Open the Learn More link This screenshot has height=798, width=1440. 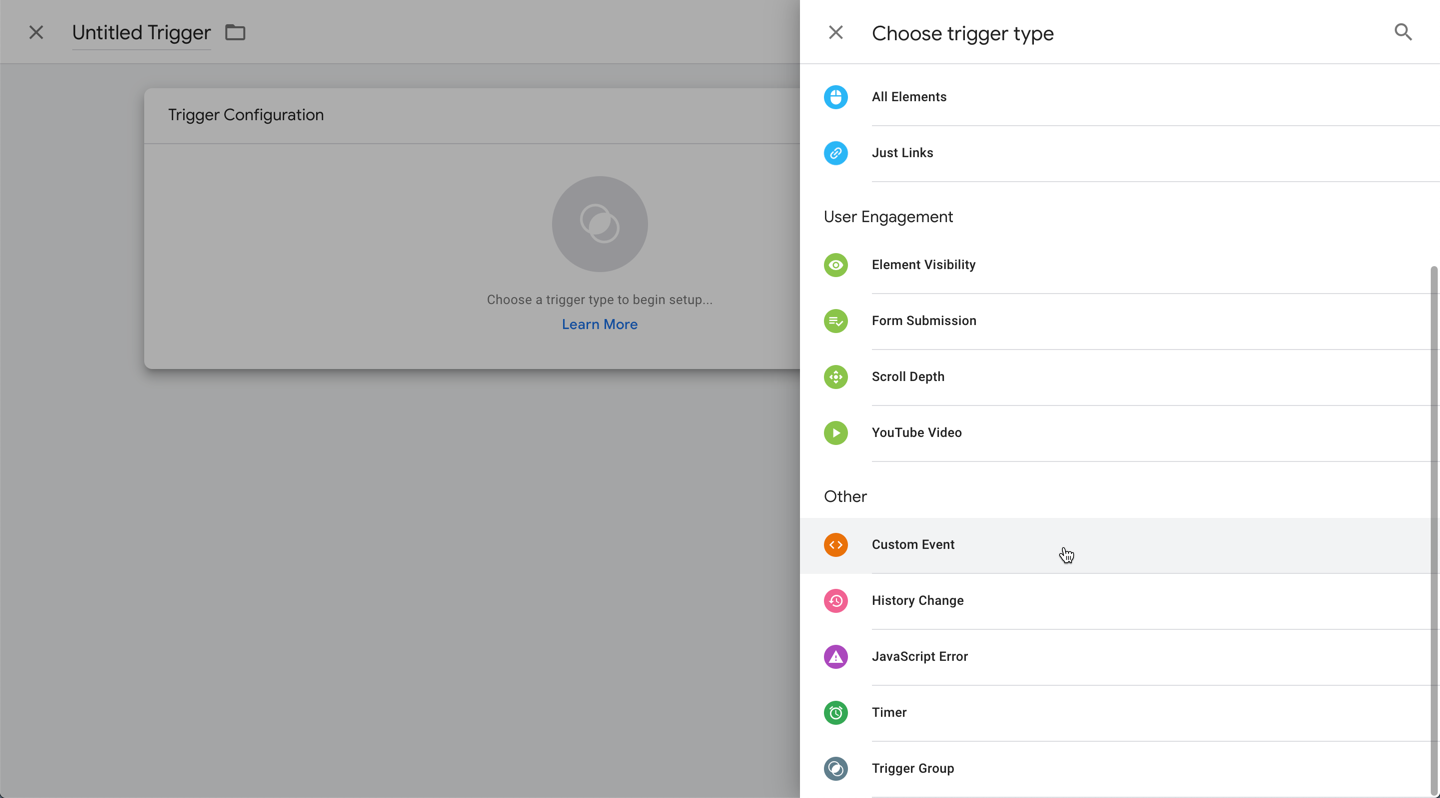coord(599,323)
